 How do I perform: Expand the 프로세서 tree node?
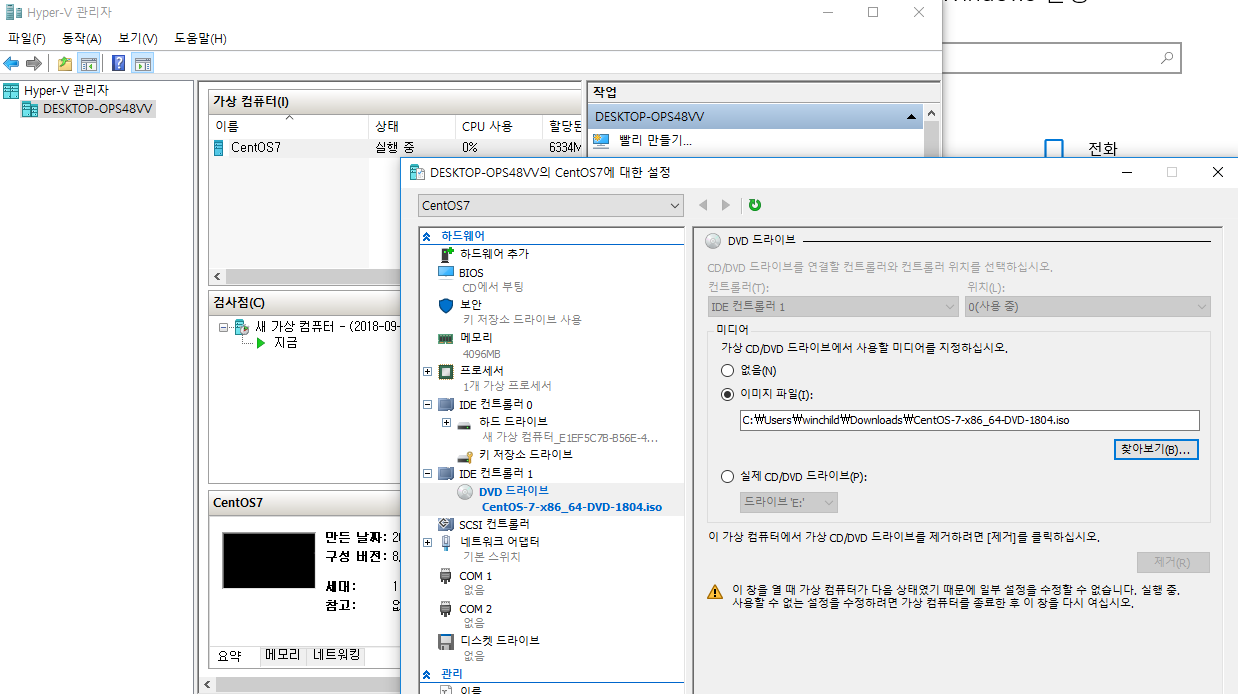(x=428, y=371)
